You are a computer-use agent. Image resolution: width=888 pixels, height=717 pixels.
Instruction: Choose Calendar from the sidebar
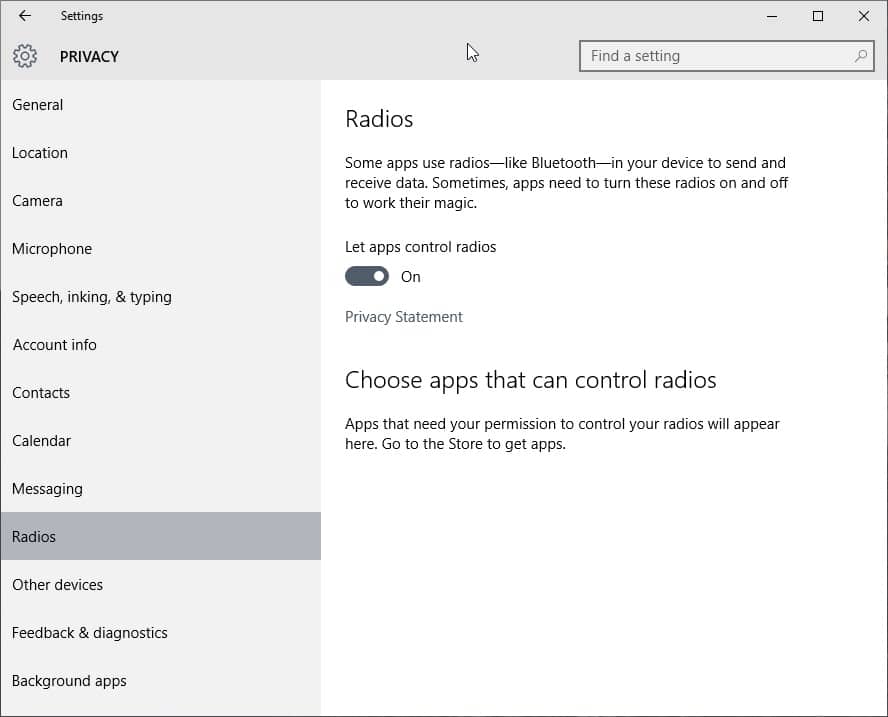pyautogui.click(x=41, y=441)
